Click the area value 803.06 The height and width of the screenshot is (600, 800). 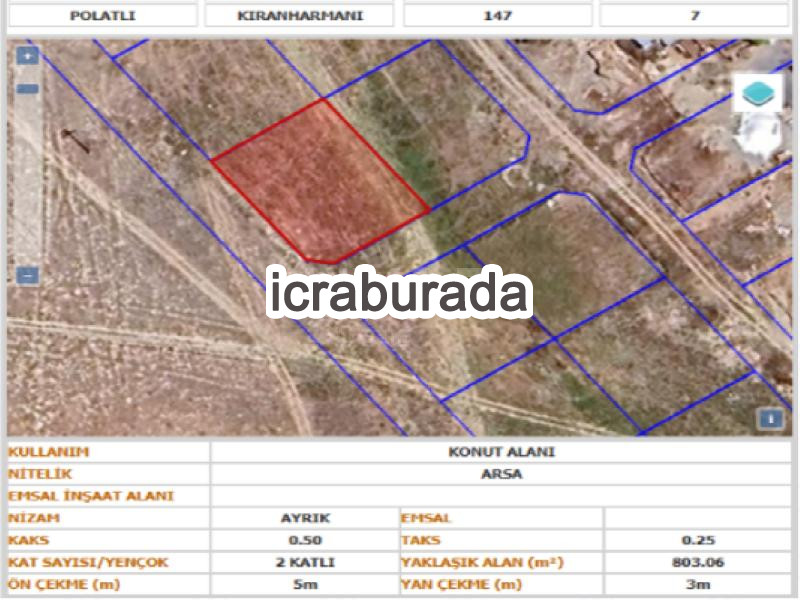(698, 562)
